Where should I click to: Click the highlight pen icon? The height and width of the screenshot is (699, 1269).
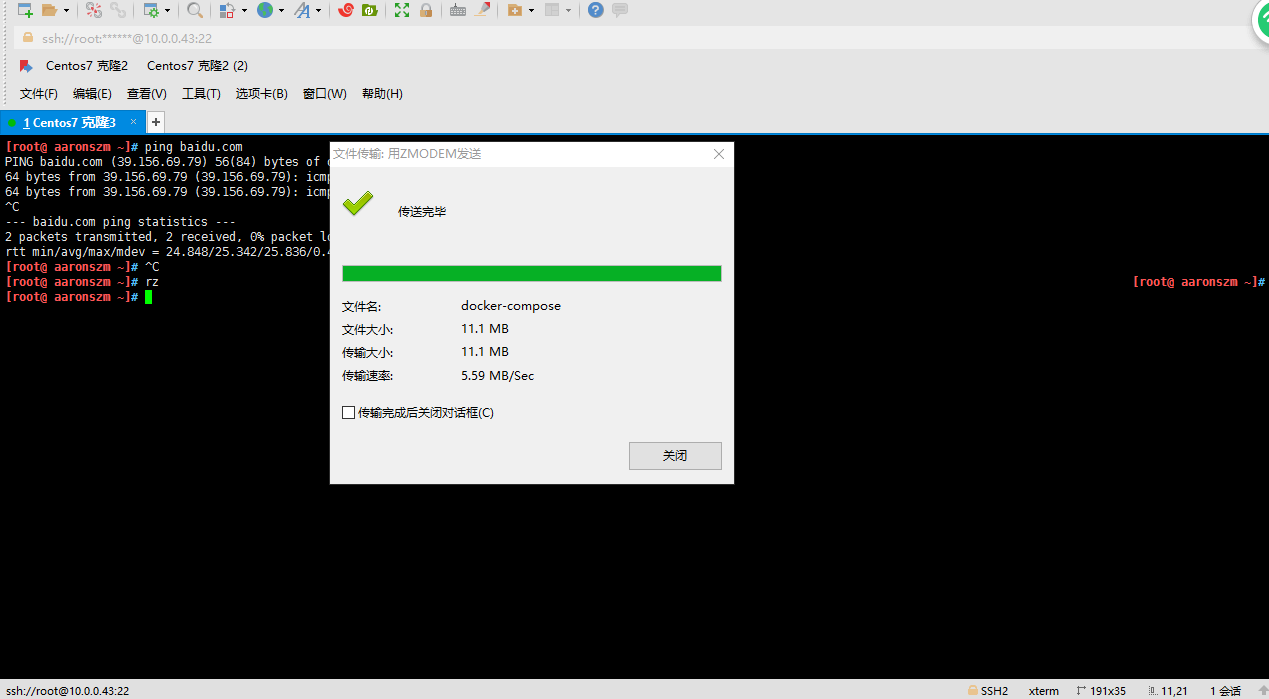pyautogui.click(x=482, y=10)
